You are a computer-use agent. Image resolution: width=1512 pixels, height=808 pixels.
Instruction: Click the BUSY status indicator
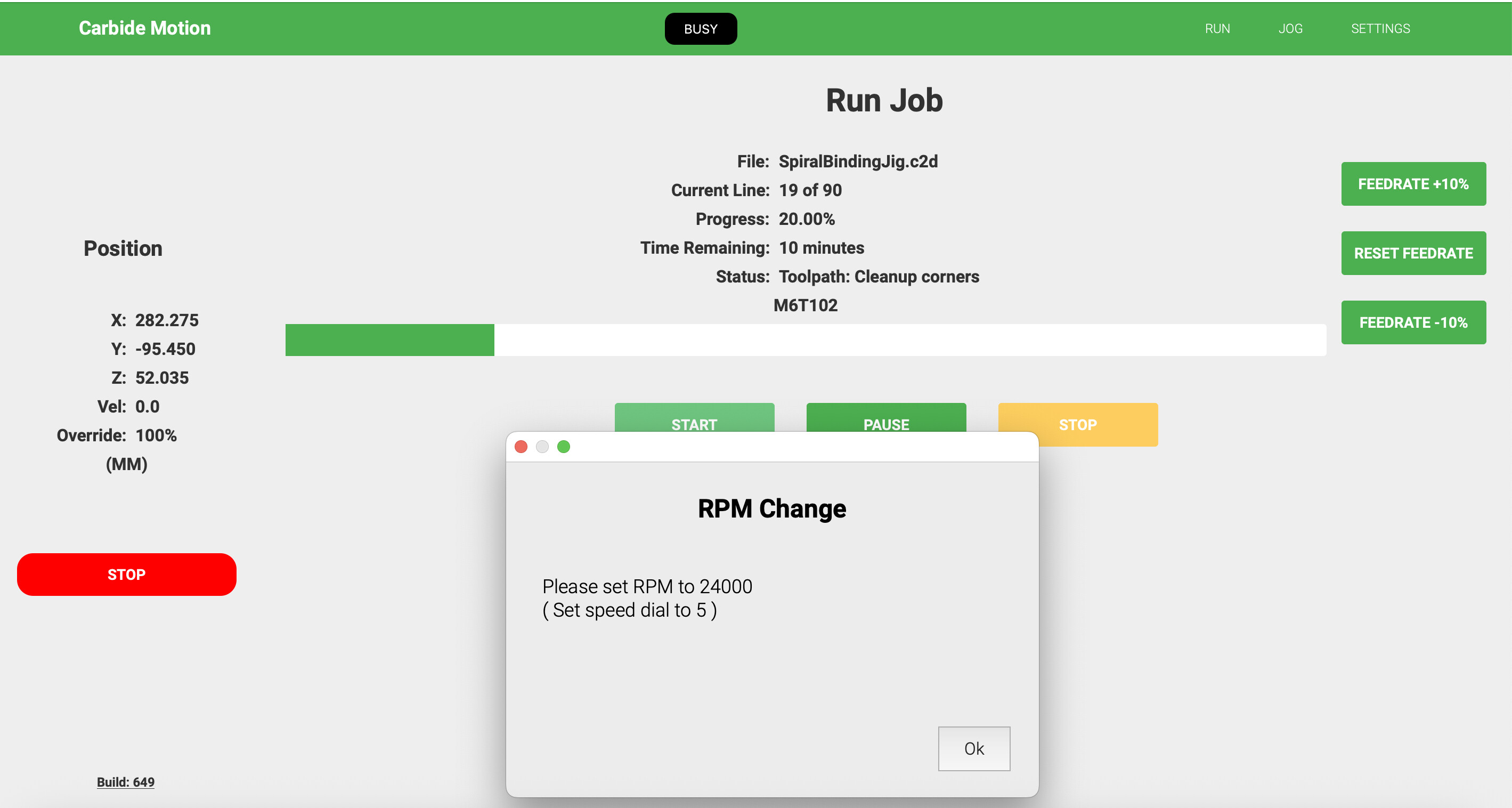[x=700, y=28]
